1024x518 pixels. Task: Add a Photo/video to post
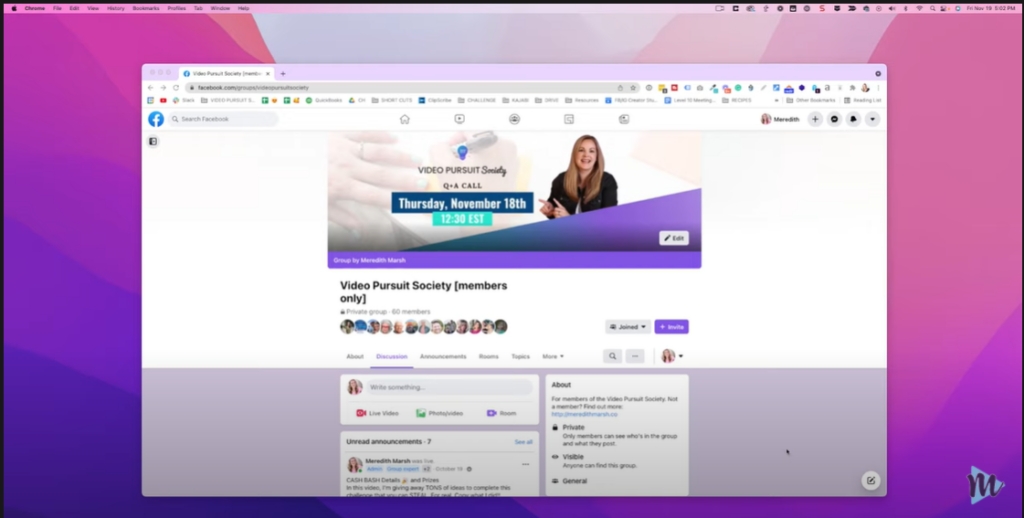pos(440,413)
